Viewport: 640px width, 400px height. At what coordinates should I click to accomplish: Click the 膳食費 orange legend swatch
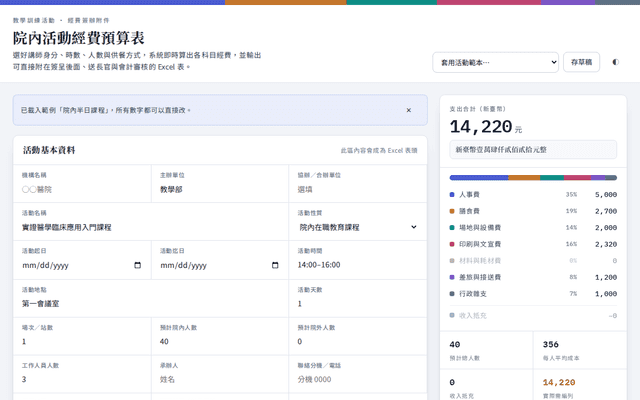452,211
